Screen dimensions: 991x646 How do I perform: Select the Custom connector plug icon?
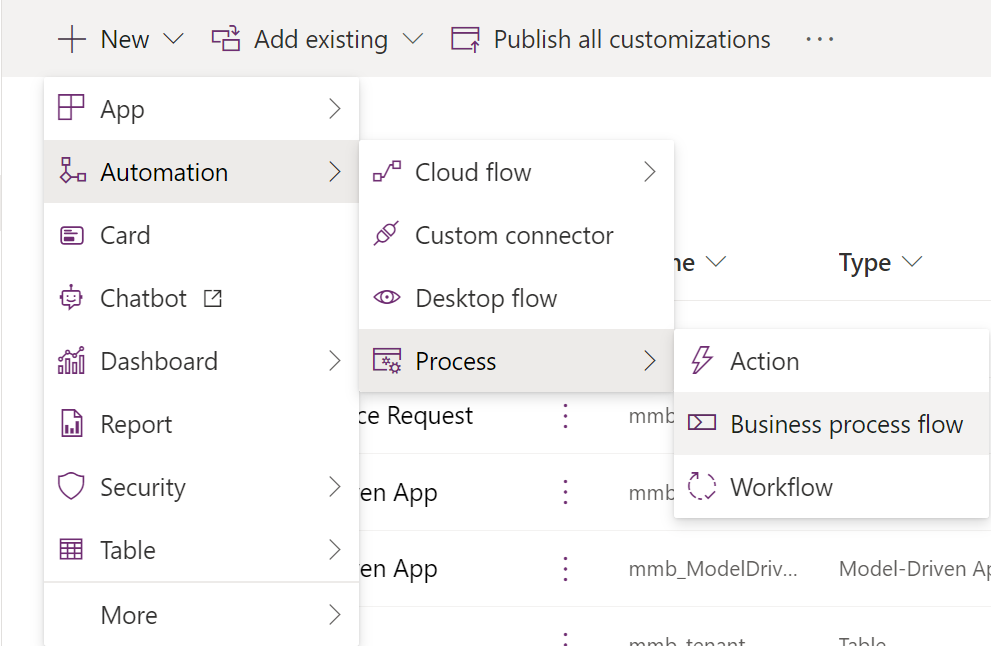(386, 234)
